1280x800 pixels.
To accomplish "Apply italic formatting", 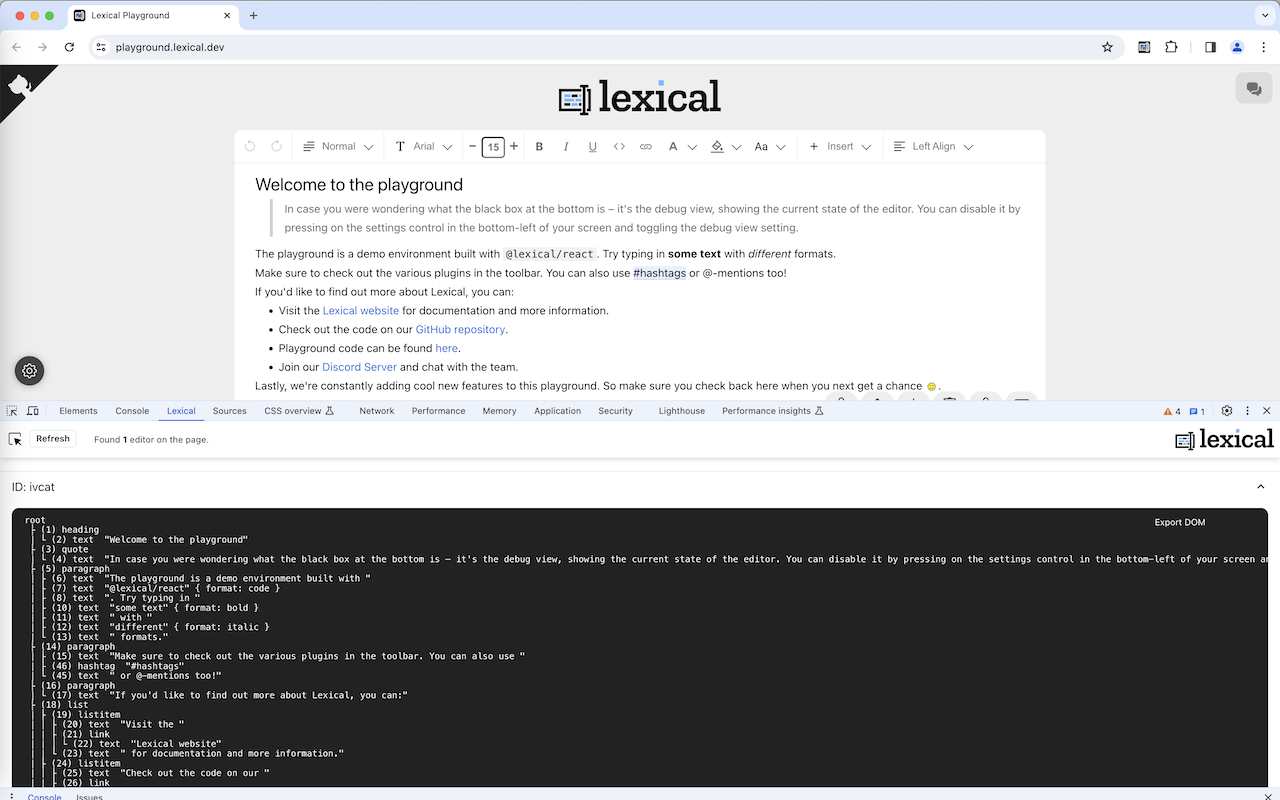I will [566, 146].
